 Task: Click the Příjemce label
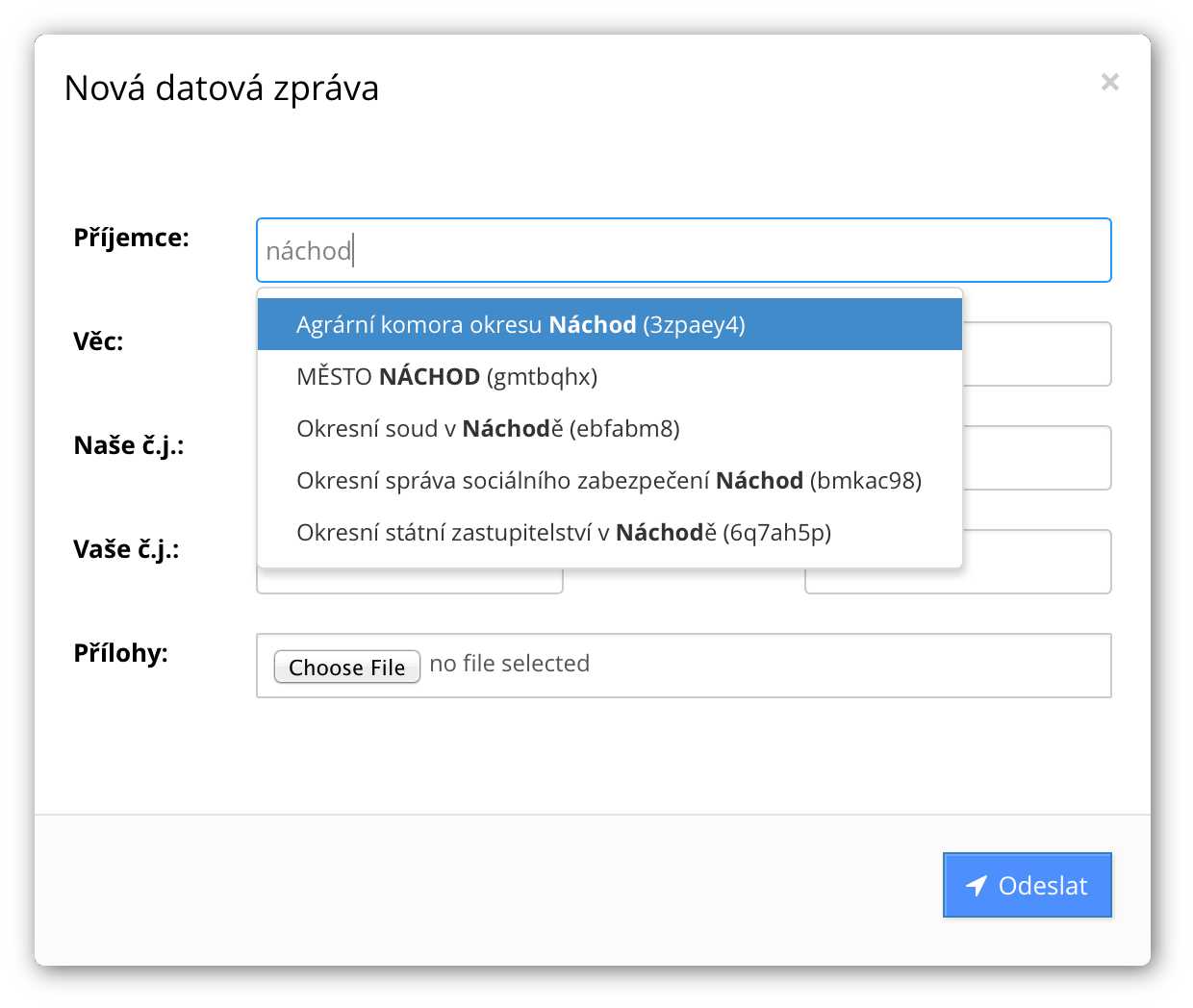132,238
